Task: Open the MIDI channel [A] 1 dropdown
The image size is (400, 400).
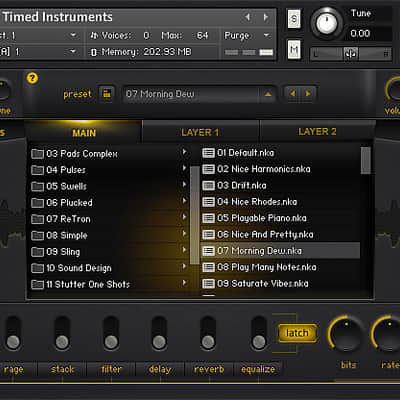Action: [73, 51]
